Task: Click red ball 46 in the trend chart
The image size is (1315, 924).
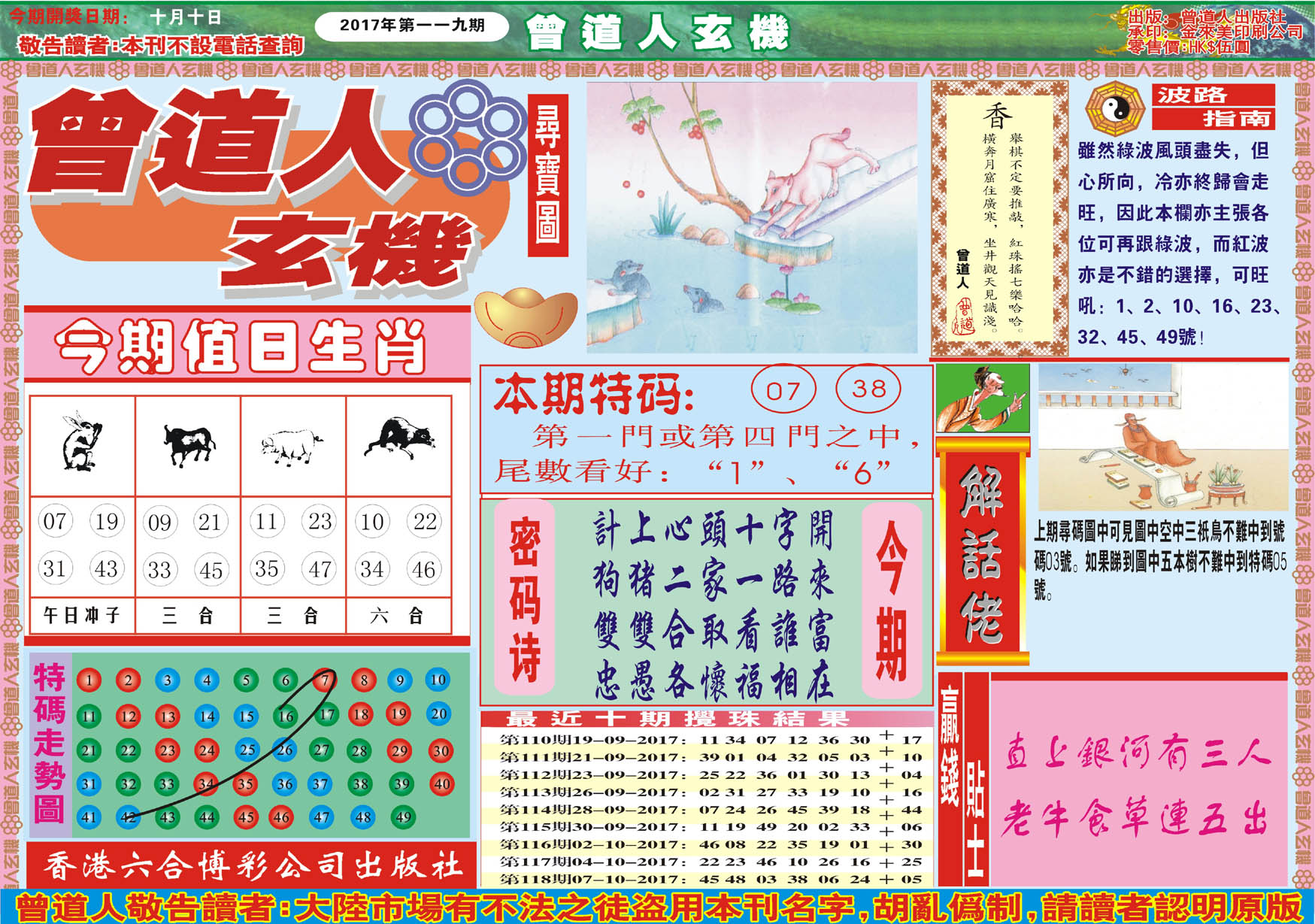Action: coord(281,817)
